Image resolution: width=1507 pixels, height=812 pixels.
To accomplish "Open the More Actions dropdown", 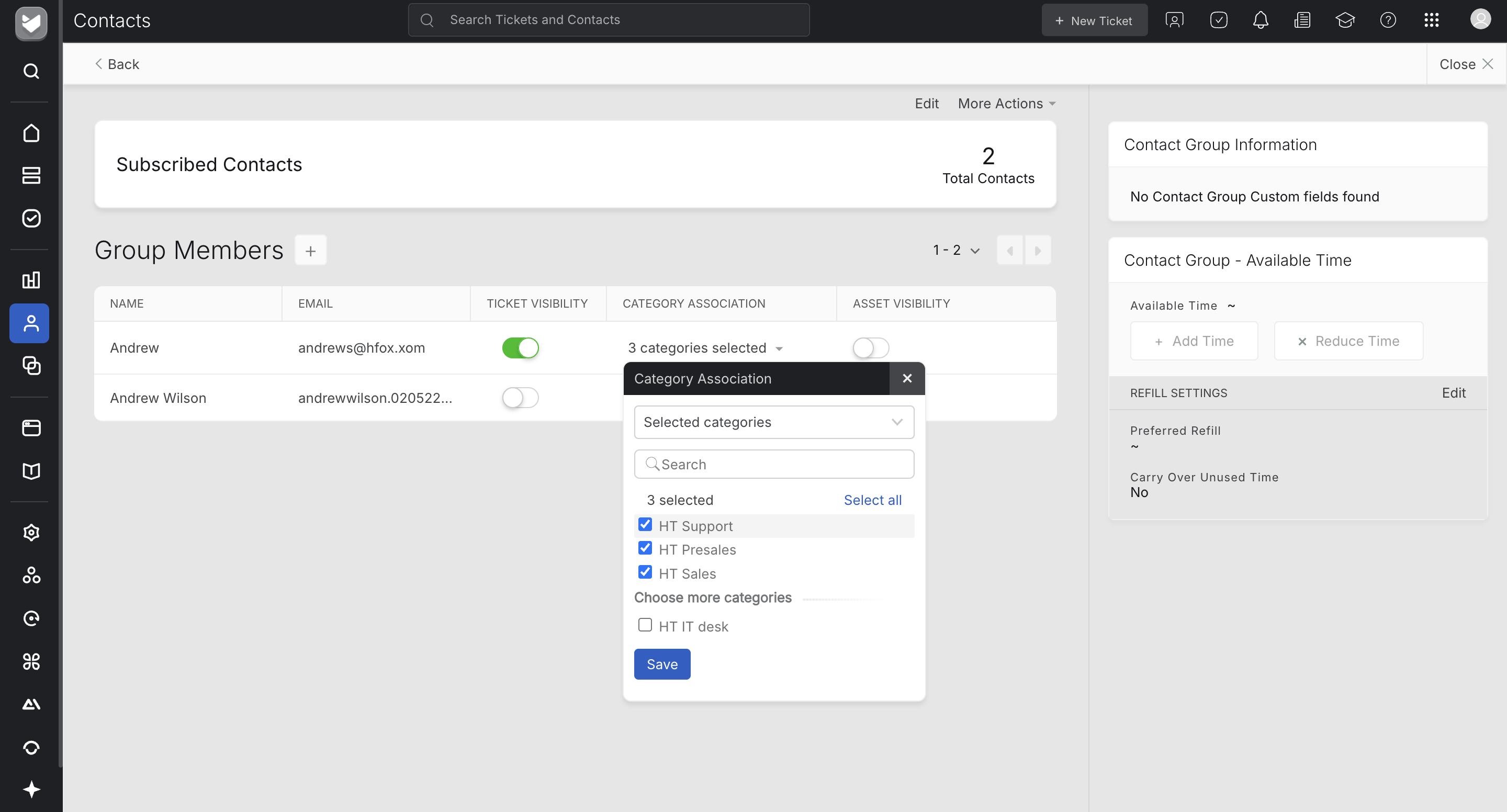I will point(1006,104).
